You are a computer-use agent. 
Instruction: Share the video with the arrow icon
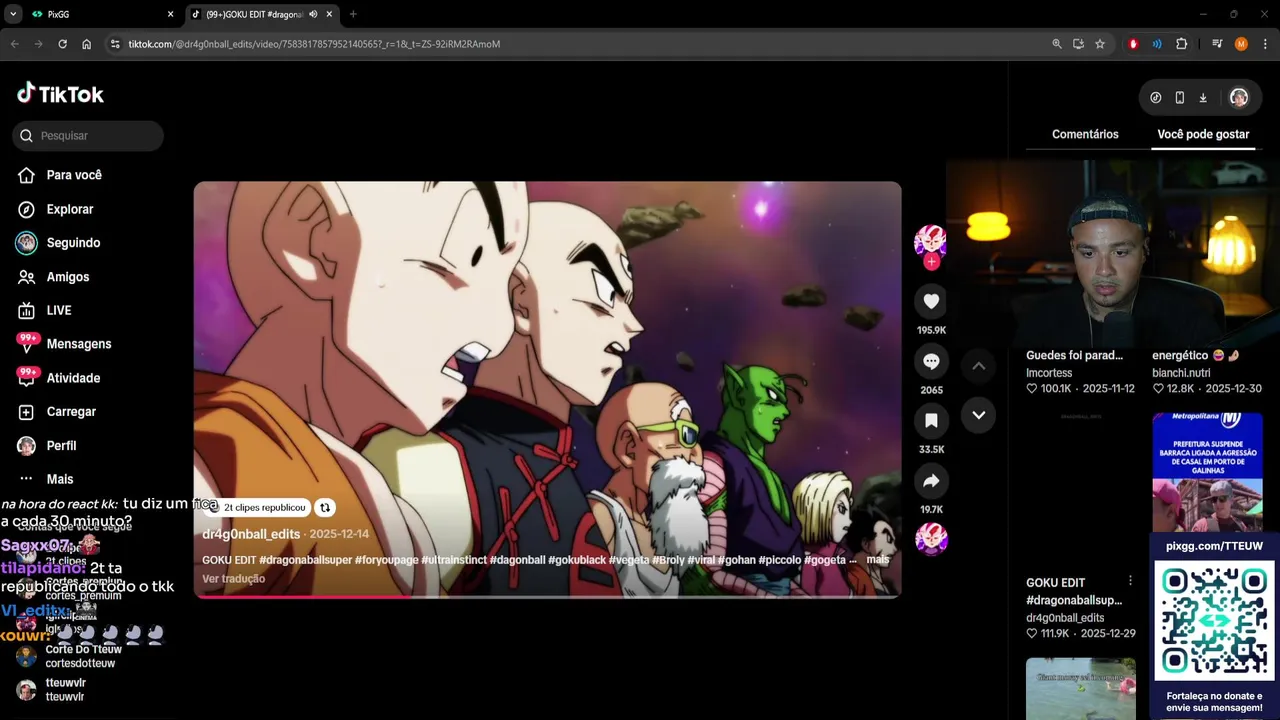coord(931,481)
